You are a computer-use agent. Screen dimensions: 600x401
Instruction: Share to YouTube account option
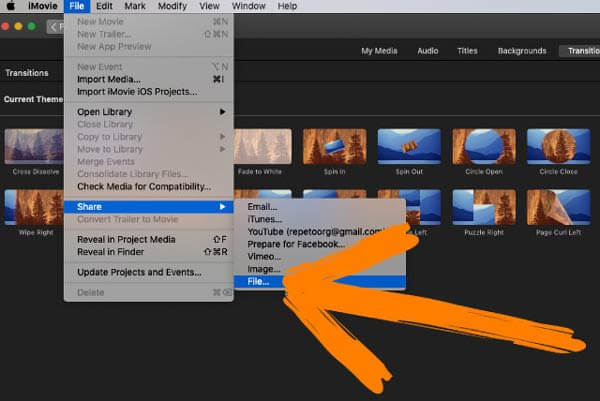(x=320, y=231)
